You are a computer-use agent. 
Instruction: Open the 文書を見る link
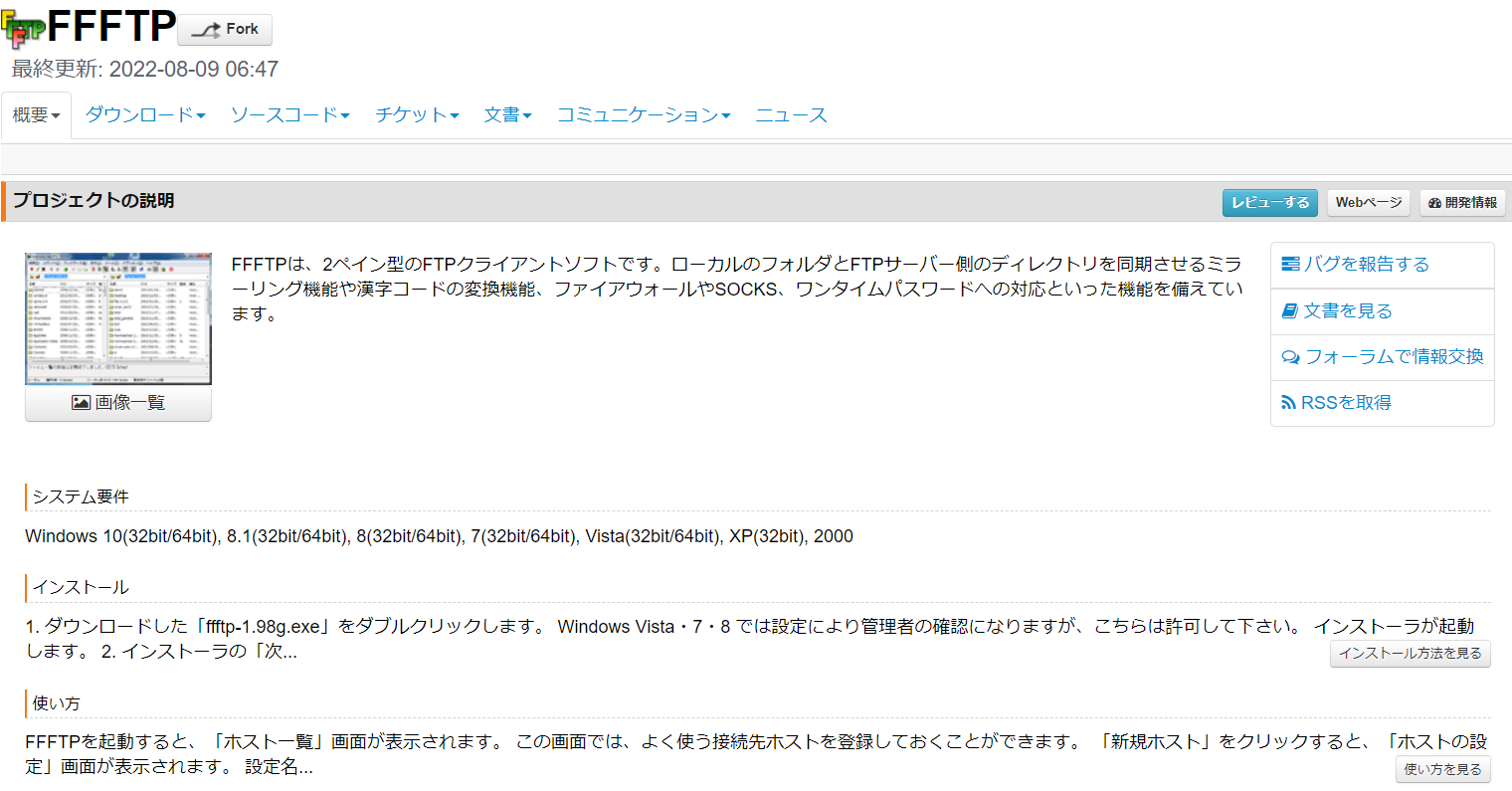pyautogui.click(x=1337, y=311)
